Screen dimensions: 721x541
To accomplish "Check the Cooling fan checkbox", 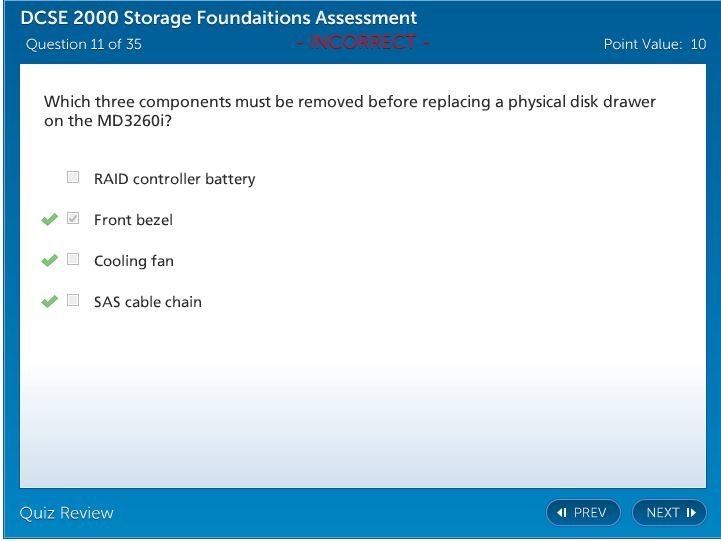I will click(x=73, y=260).
